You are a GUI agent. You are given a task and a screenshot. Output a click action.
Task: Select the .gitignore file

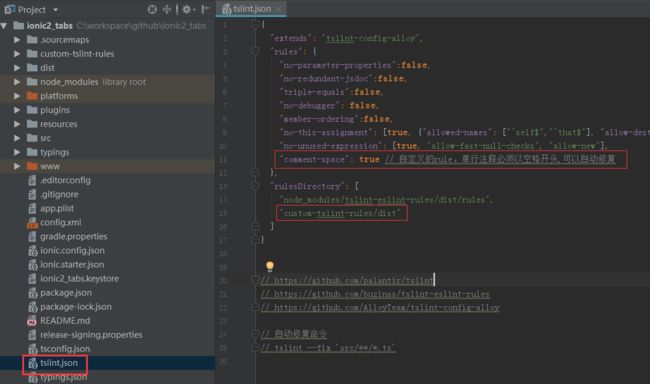59,194
